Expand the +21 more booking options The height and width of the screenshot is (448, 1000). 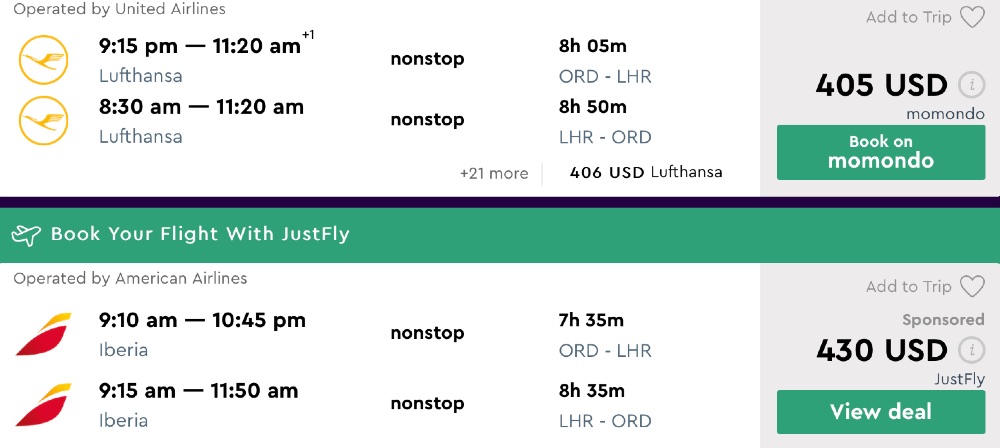(x=494, y=173)
